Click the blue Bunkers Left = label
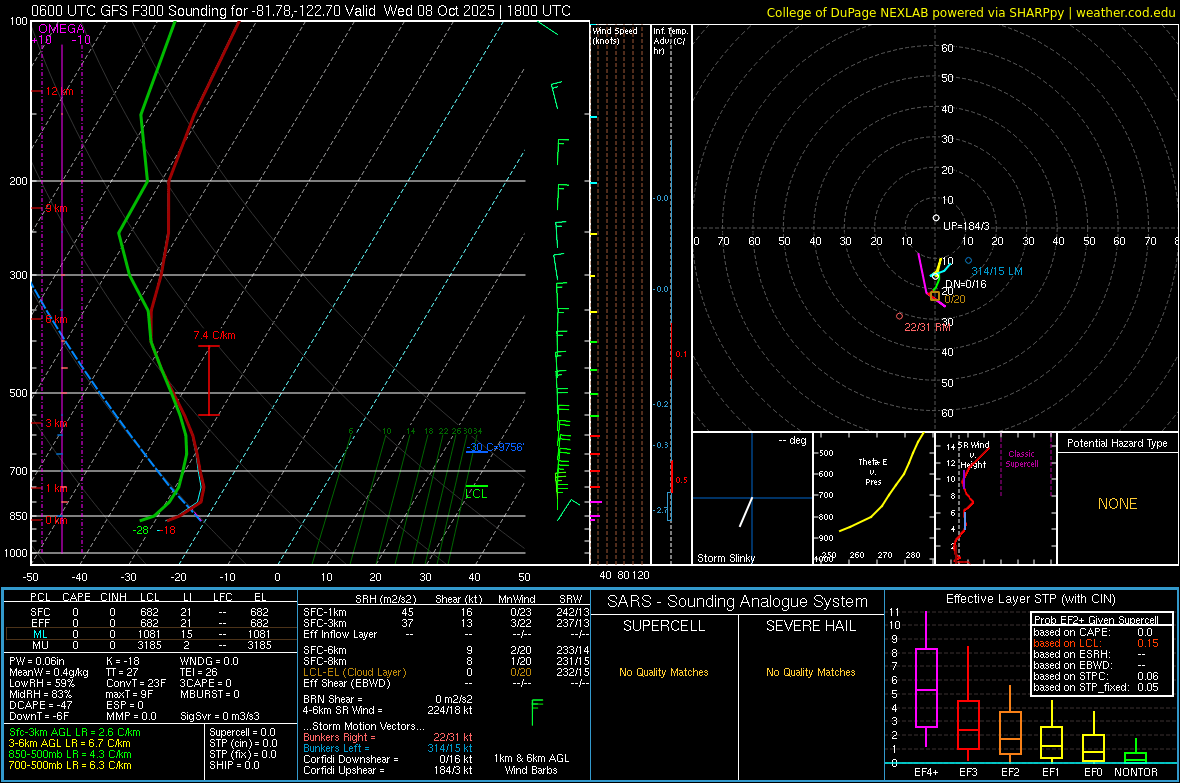 [x=336, y=748]
